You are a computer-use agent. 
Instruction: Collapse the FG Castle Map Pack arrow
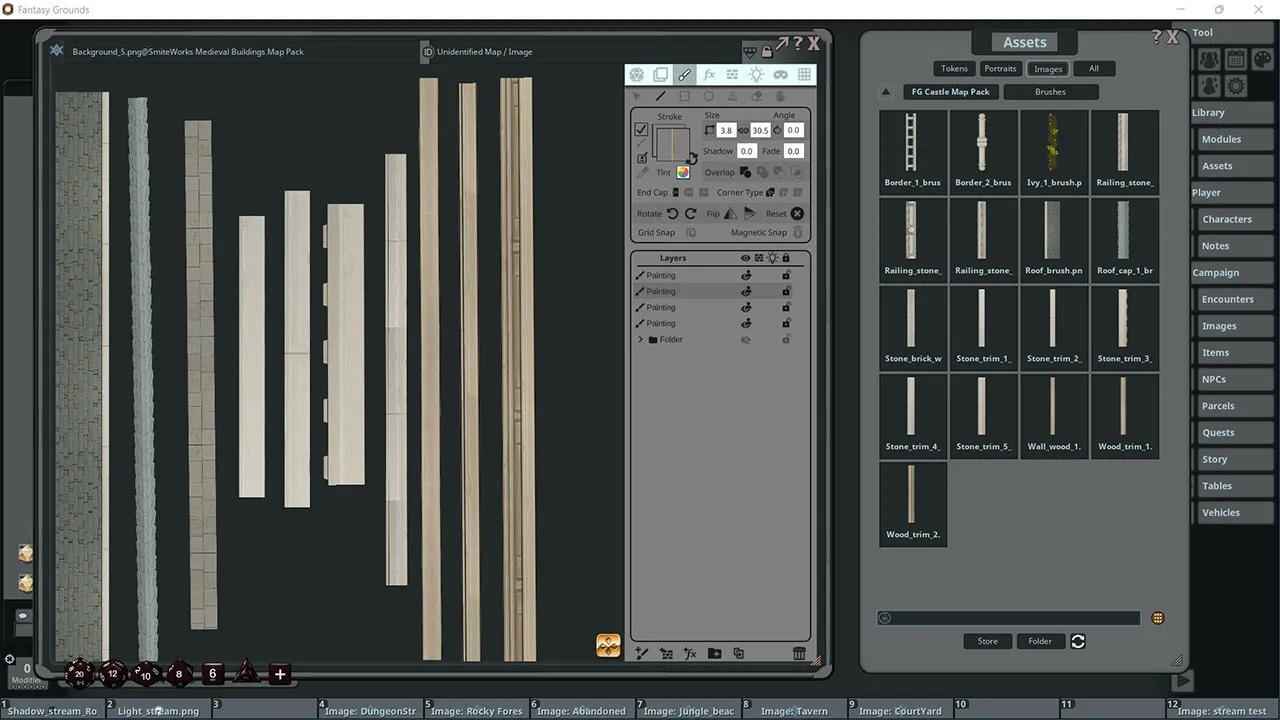pyautogui.click(x=885, y=92)
